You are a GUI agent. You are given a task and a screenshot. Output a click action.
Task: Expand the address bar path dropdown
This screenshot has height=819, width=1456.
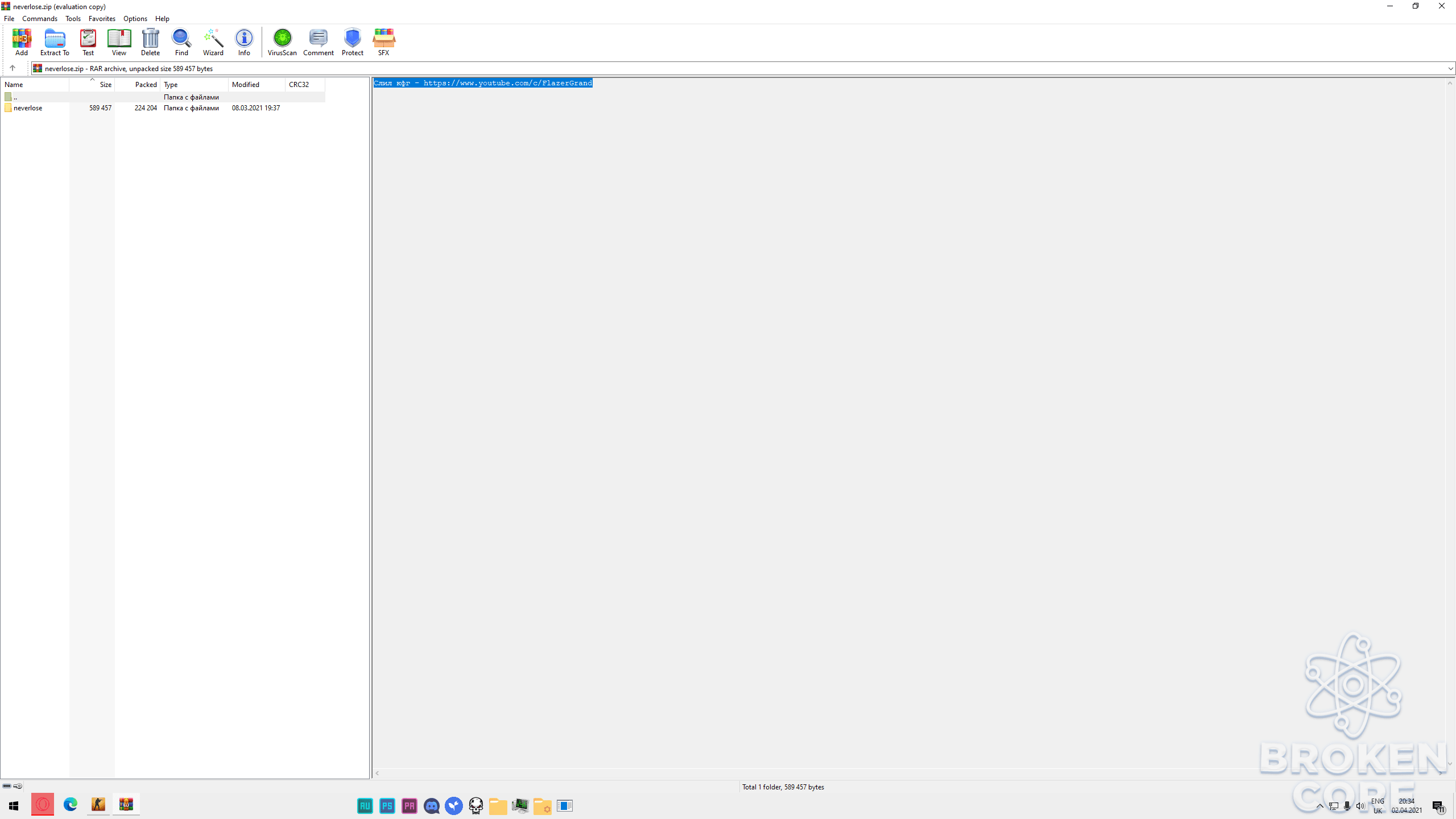1450,68
